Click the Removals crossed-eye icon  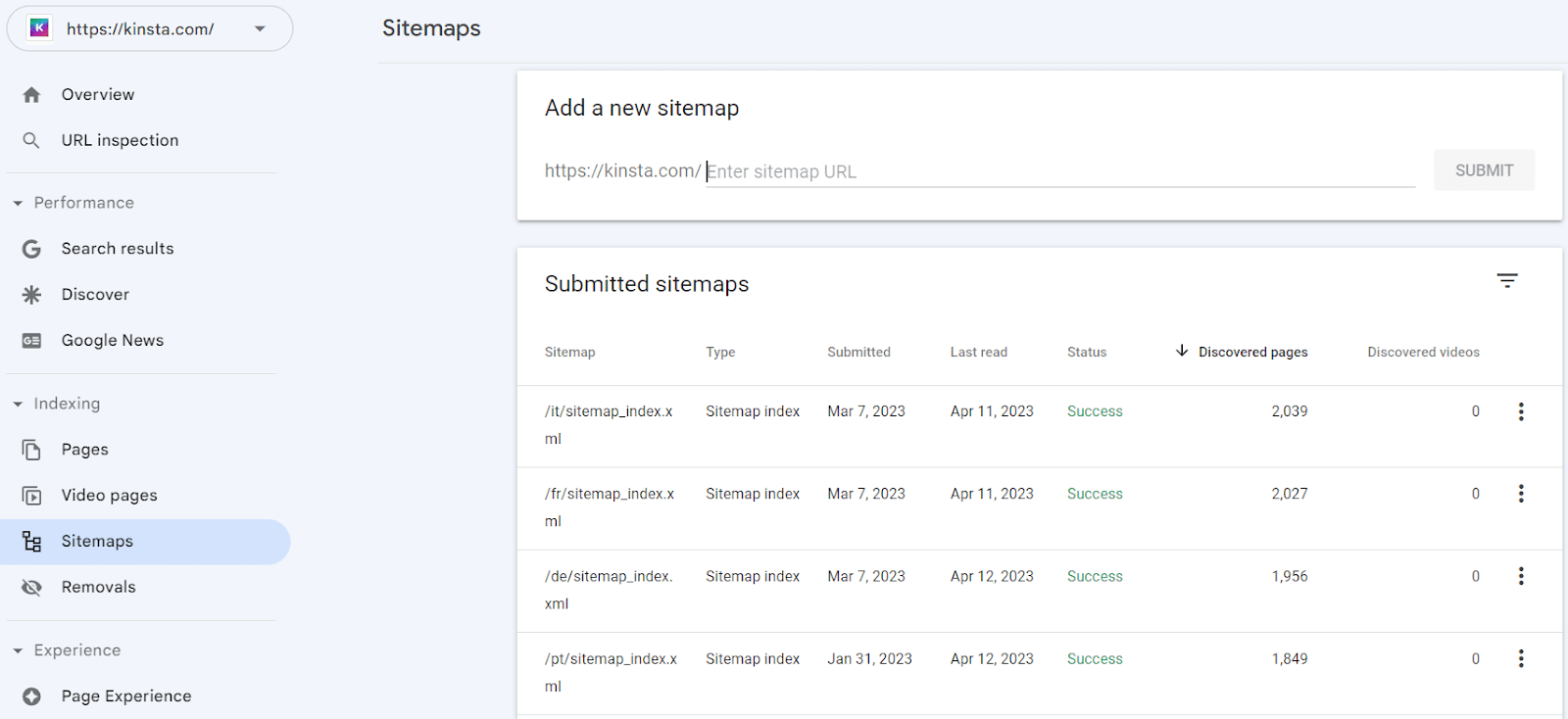(31, 588)
